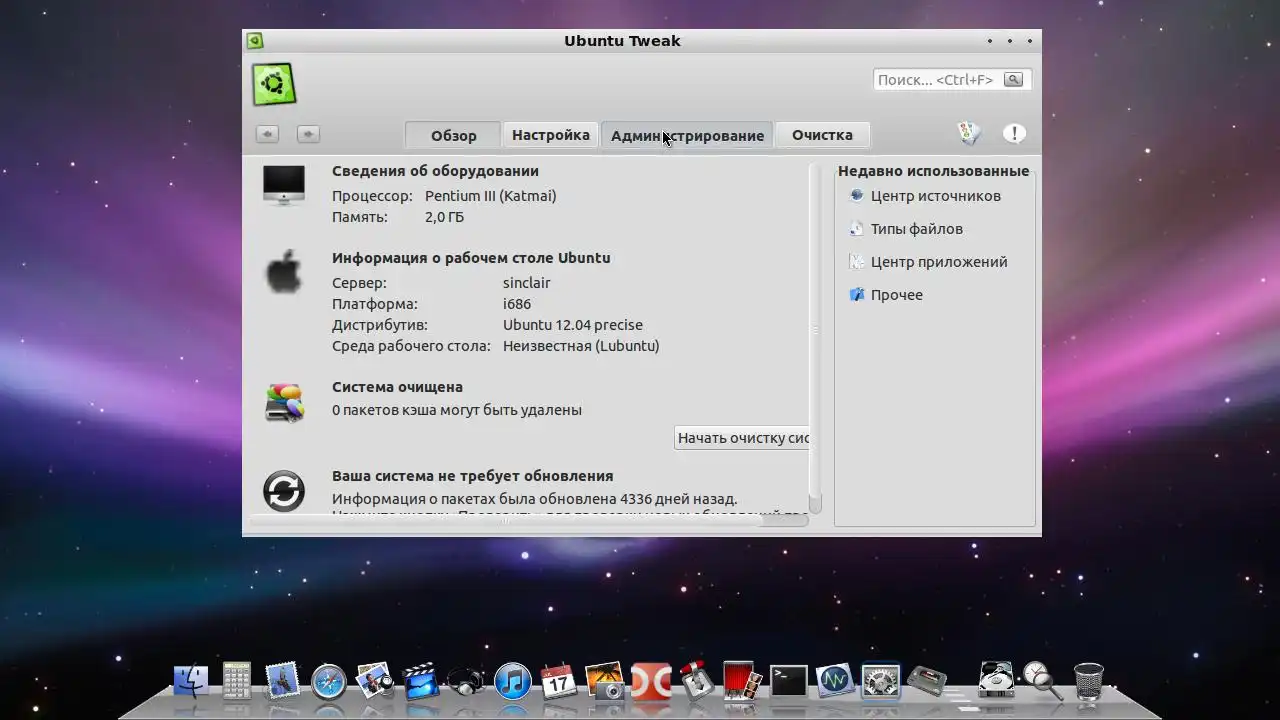
Task: Open Центр приложений from recently used
Action: (928, 262)
